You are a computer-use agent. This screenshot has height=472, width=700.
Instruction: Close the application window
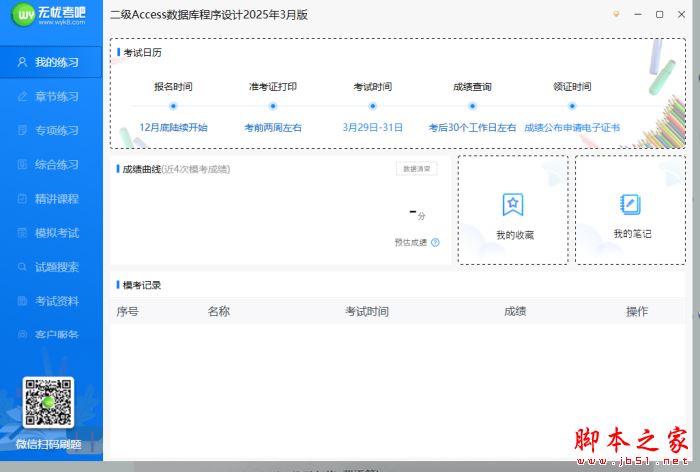[x=681, y=14]
